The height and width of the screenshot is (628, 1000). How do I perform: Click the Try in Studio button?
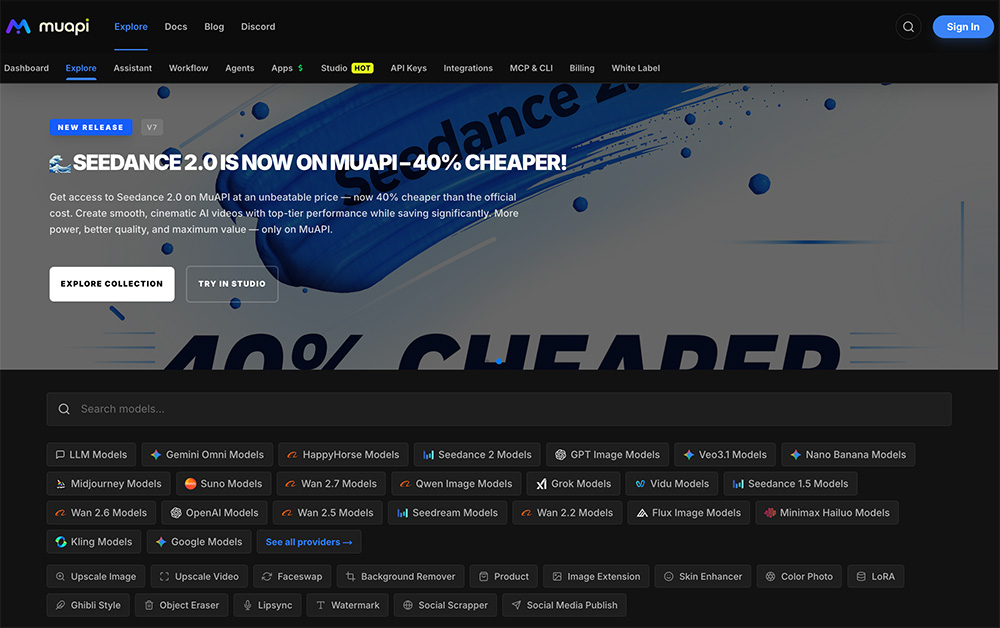232,284
